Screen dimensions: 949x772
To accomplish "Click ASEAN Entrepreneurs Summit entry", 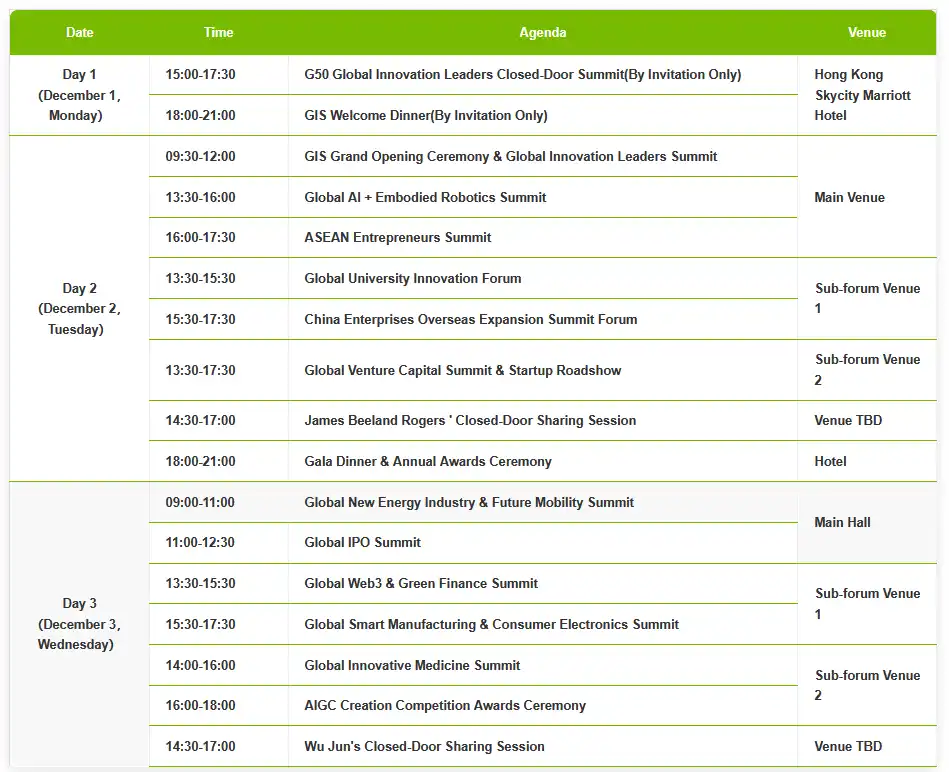I will 397,238.
